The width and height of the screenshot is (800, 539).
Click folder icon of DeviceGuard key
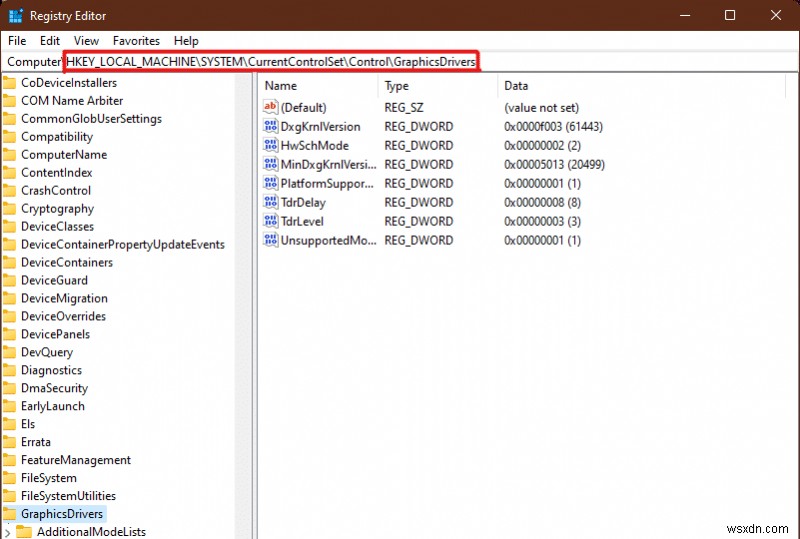point(9,280)
